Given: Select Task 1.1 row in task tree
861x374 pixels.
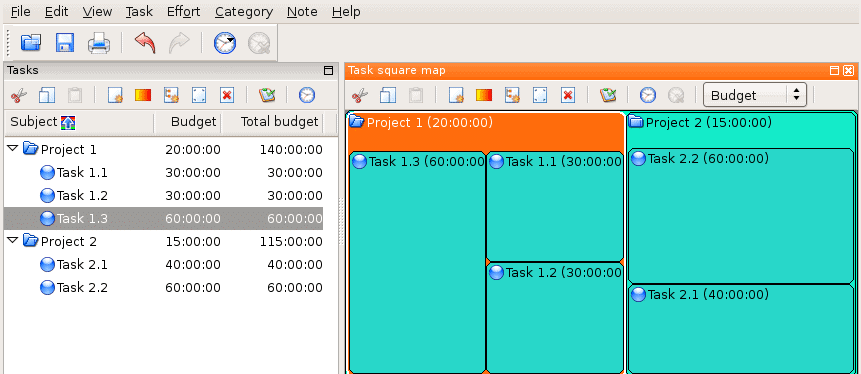Looking at the screenshot, I should click(164, 172).
